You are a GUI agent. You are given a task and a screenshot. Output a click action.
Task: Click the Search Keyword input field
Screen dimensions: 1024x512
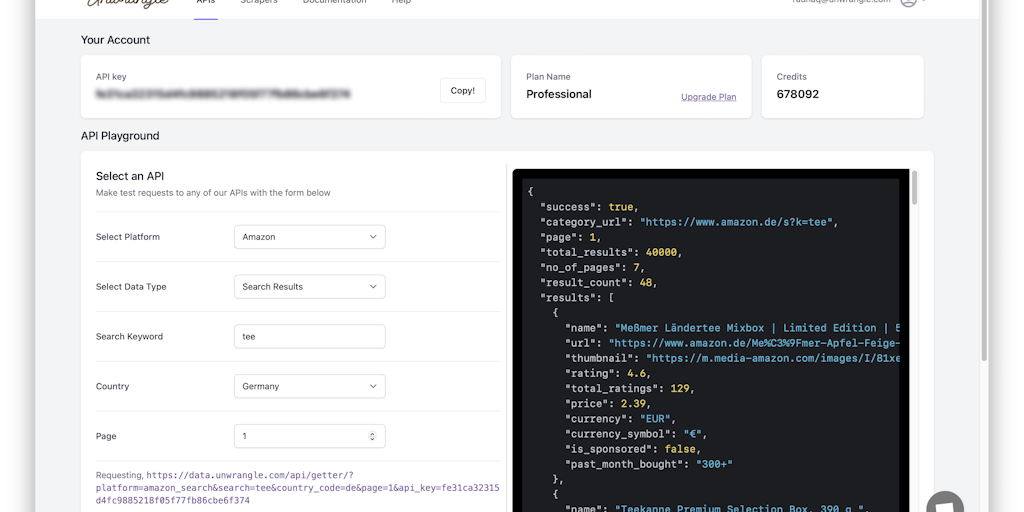(309, 337)
